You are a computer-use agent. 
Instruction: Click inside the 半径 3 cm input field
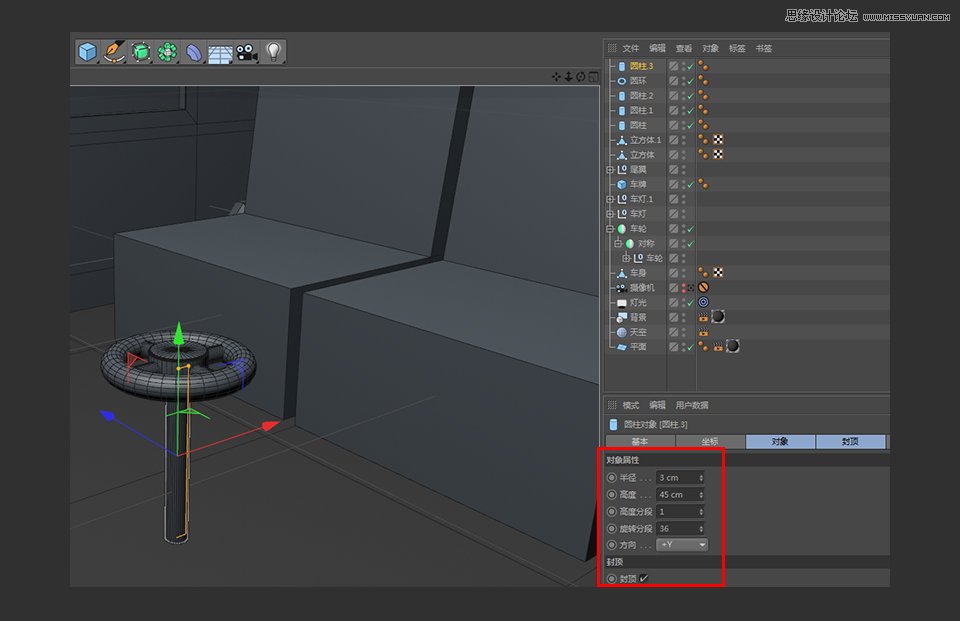click(x=675, y=477)
